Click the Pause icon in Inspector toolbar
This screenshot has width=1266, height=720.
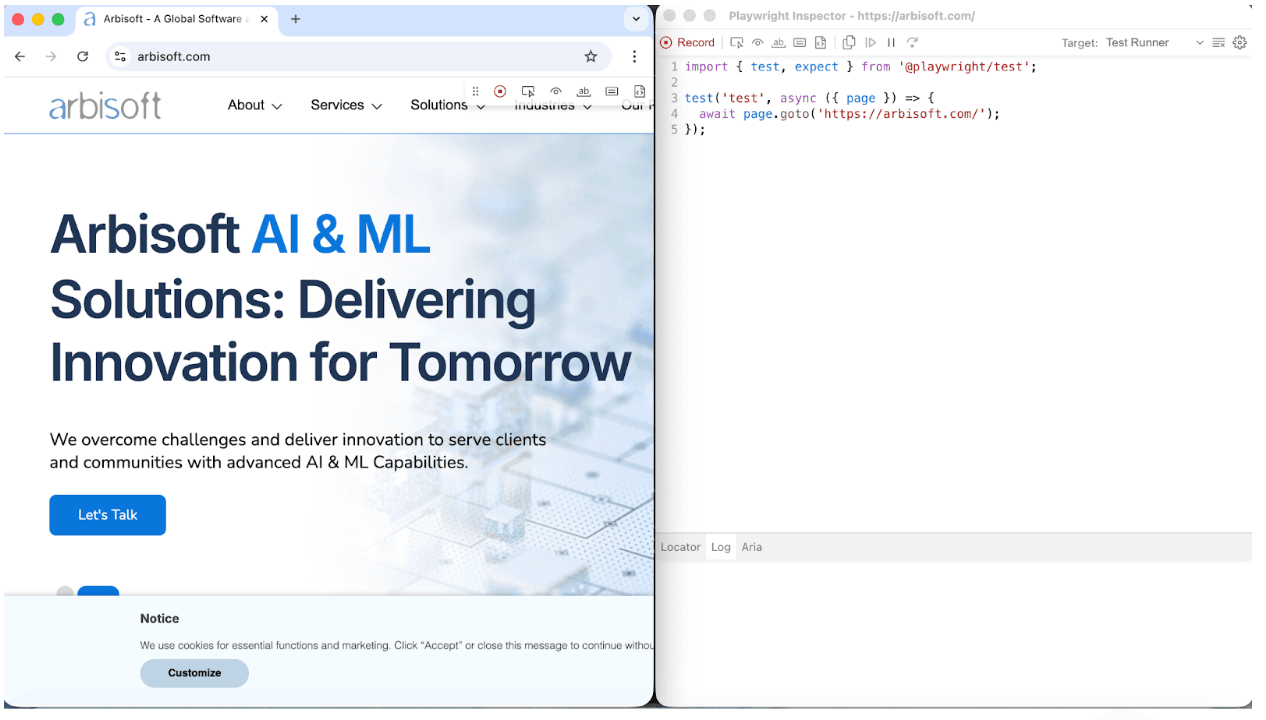pyautogui.click(x=891, y=43)
